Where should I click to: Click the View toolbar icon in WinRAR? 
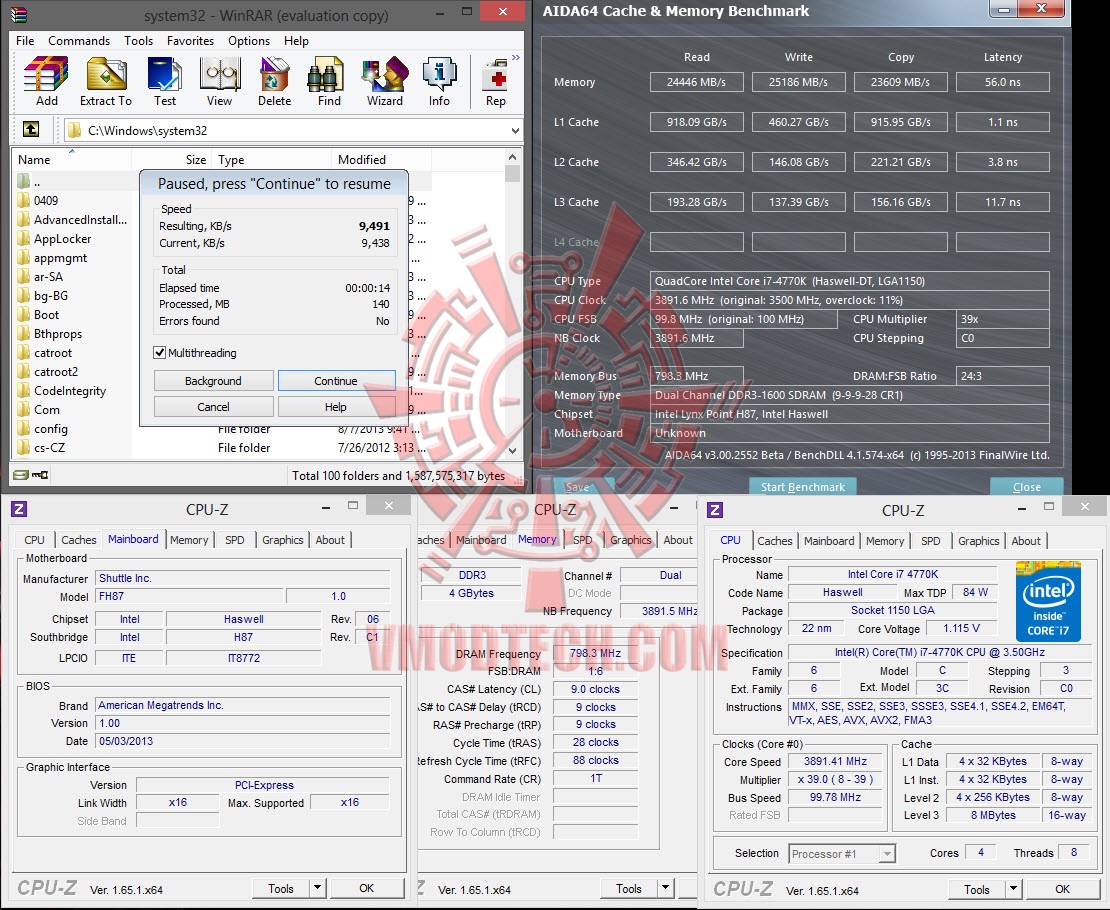pyautogui.click(x=219, y=81)
